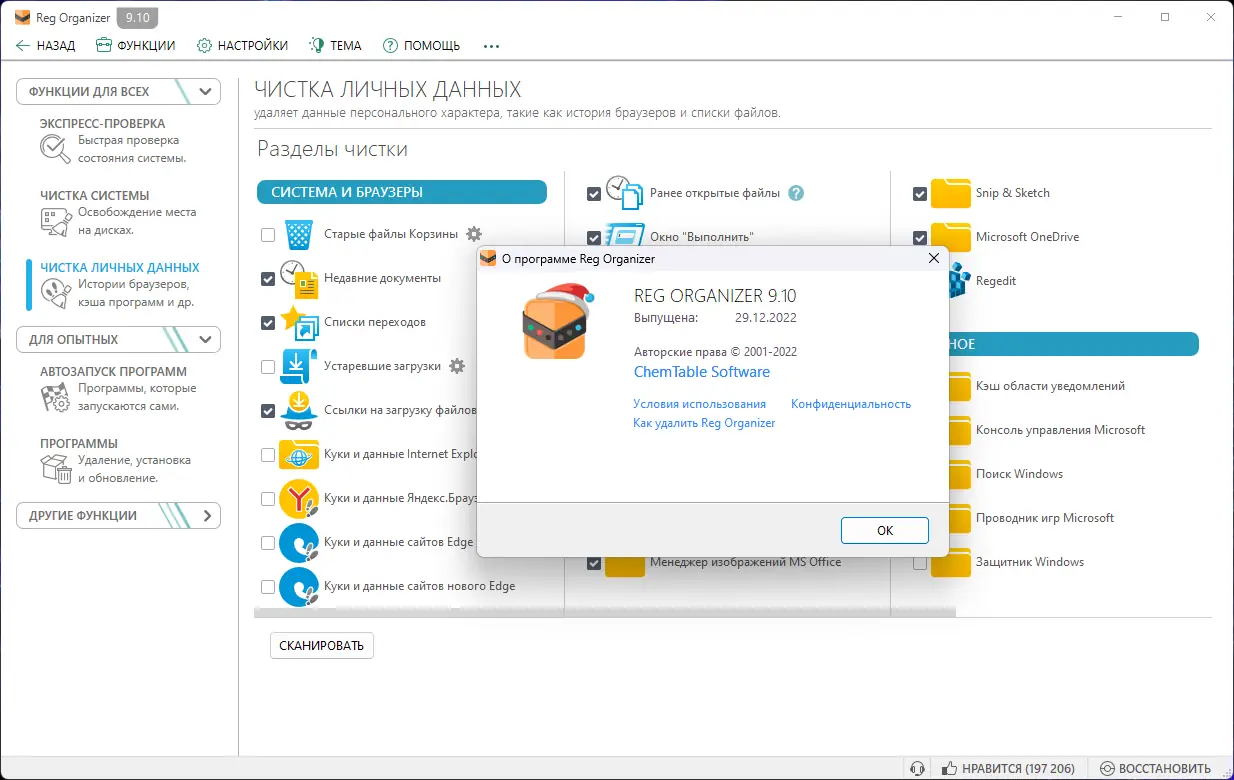The width and height of the screenshot is (1234, 780).
Task: Click the Snip & Sketch folder icon
Action: pyautogui.click(x=951, y=194)
